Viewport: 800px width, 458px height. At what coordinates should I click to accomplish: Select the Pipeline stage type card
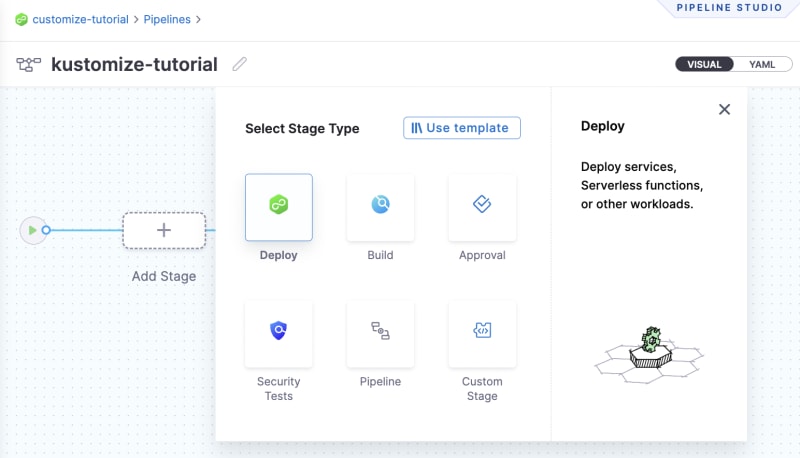click(380, 334)
